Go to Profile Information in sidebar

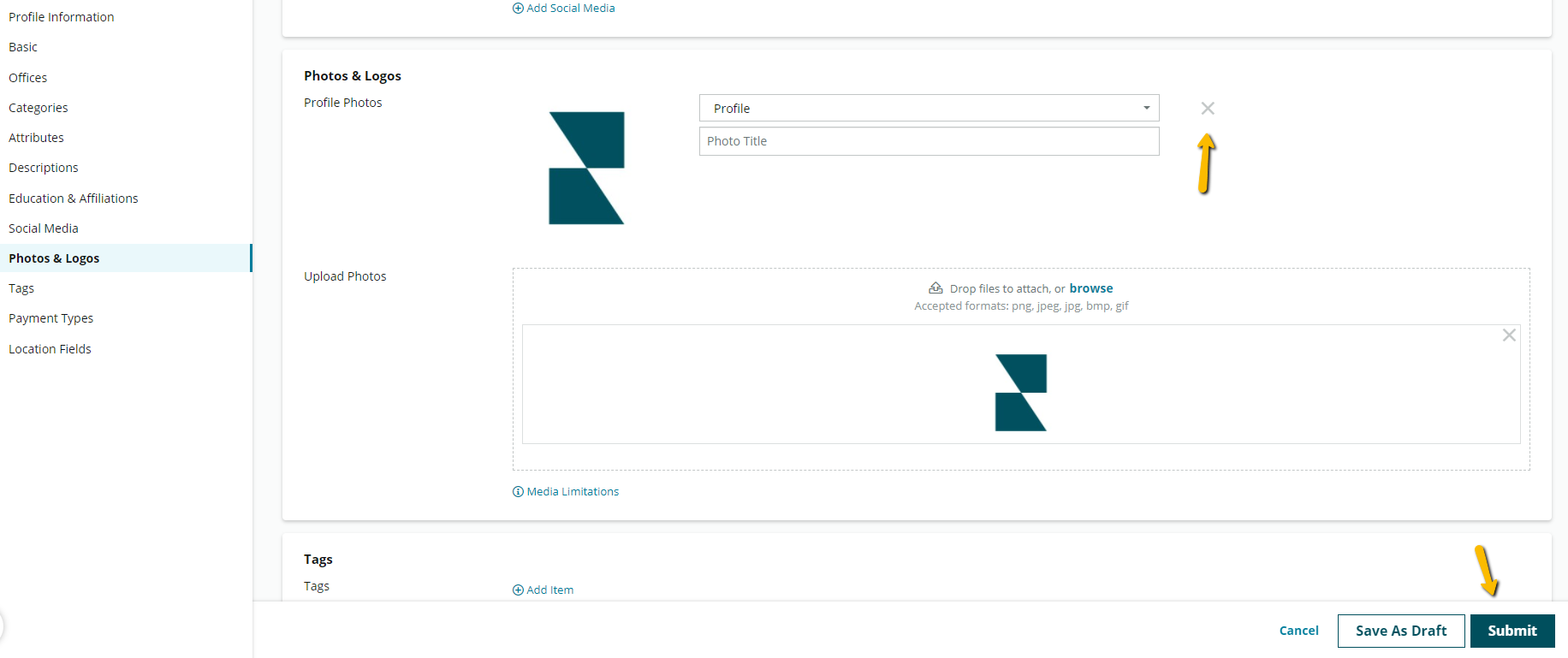62,17
